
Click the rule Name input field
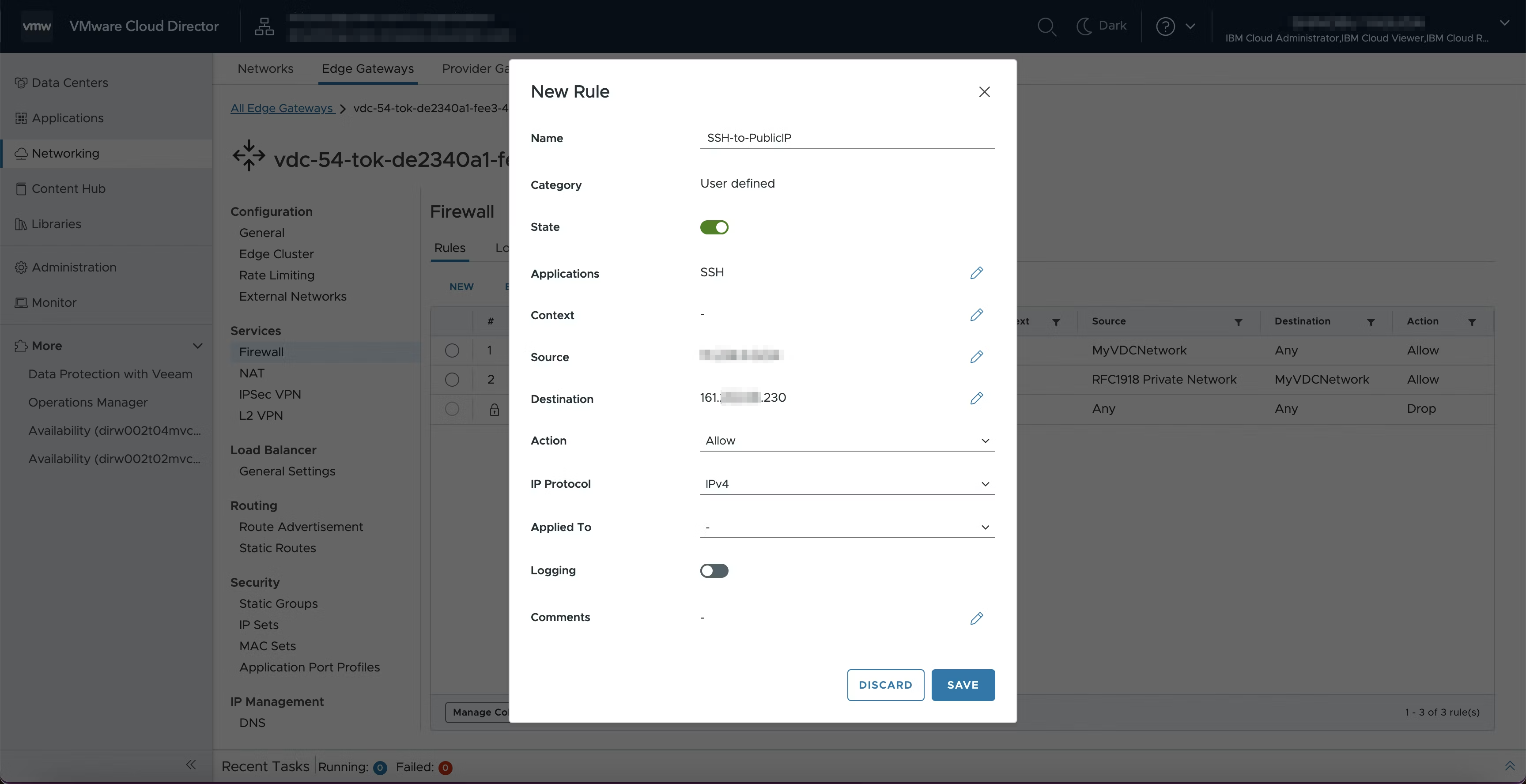coord(846,138)
